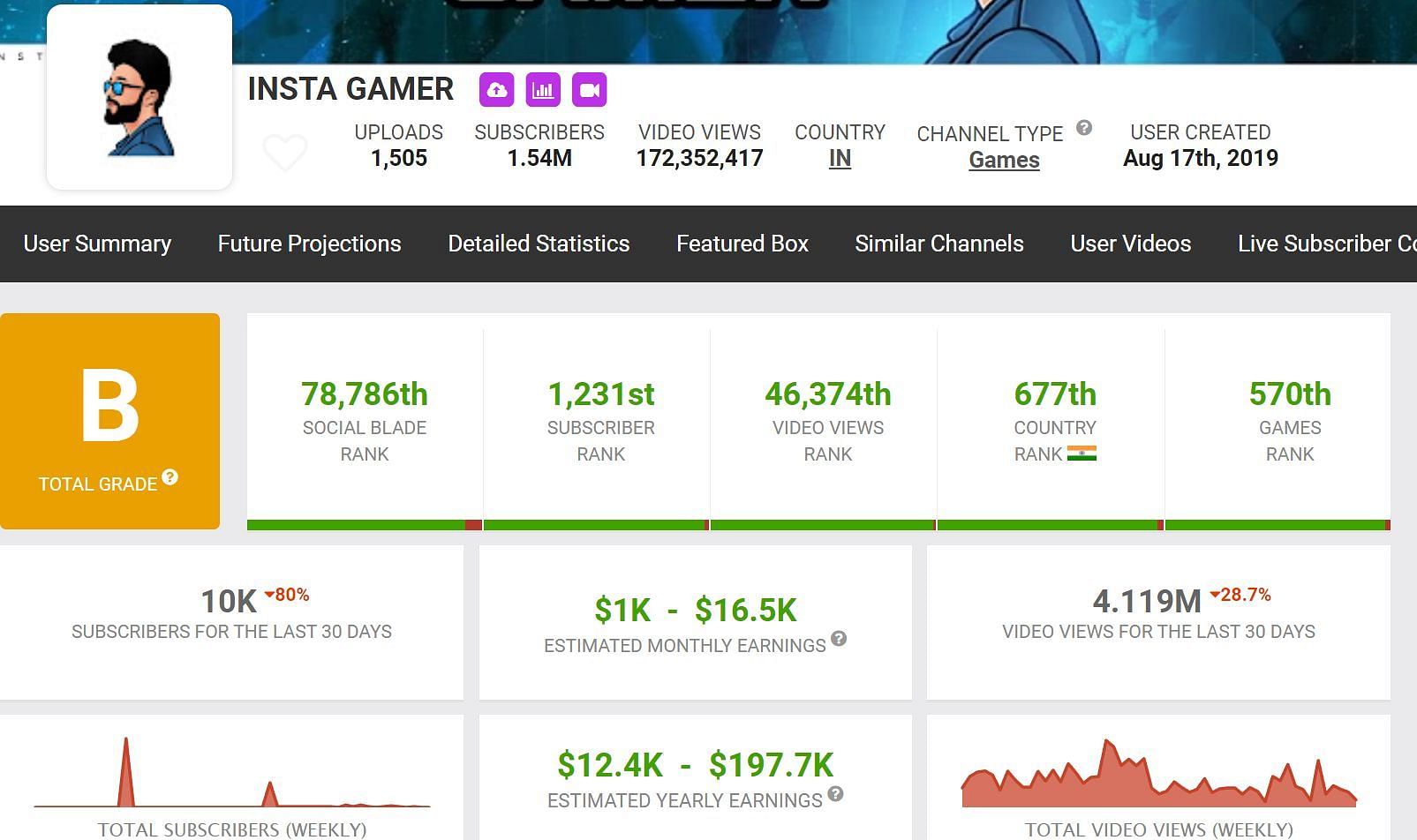Switch to the Detailed Statistics tab

click(539, 244)
